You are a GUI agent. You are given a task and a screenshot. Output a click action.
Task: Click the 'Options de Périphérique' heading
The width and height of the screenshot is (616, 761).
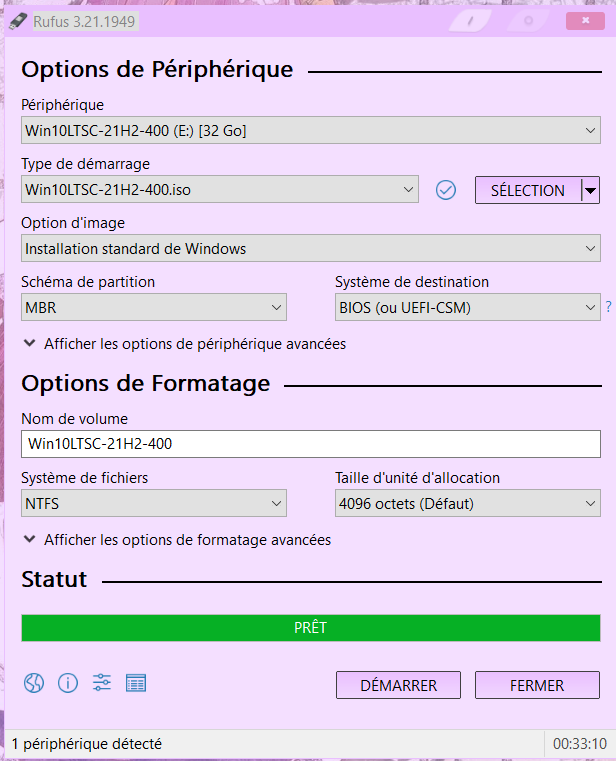click(x=157, y=69)
